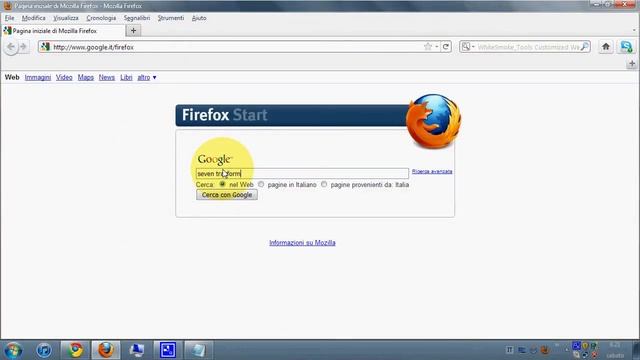Click the plus icon below toolbar
640x360 pixels.
tap(632, 64)
